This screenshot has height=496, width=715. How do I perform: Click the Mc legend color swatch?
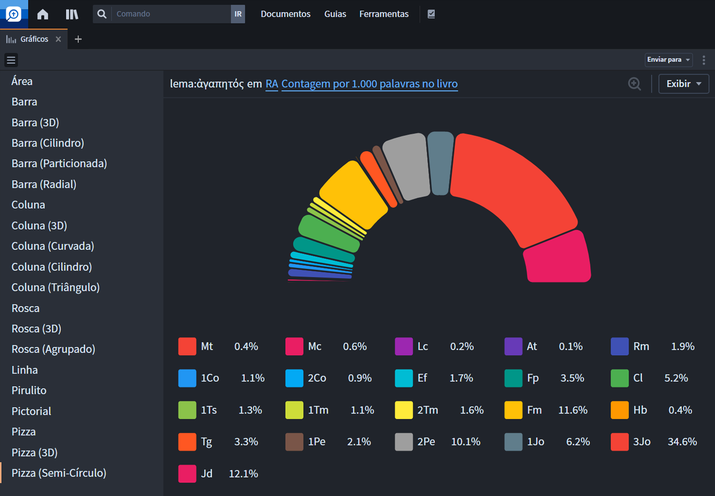pos(294,346)
